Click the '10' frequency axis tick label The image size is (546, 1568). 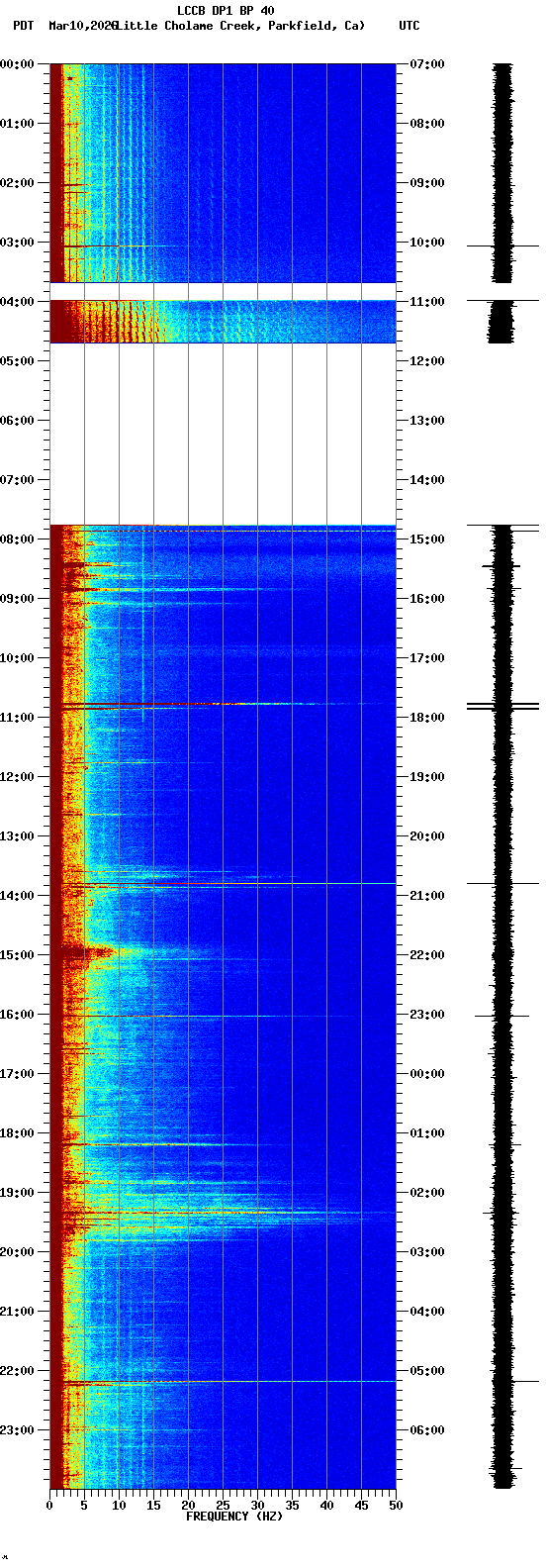(x=119, y=1506)
